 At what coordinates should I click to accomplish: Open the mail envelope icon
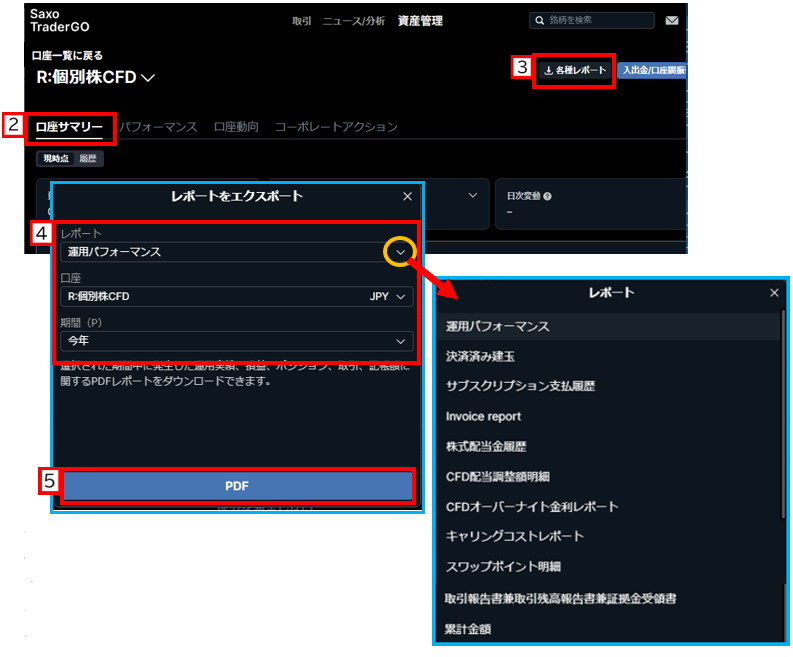[x=672, y=21]
